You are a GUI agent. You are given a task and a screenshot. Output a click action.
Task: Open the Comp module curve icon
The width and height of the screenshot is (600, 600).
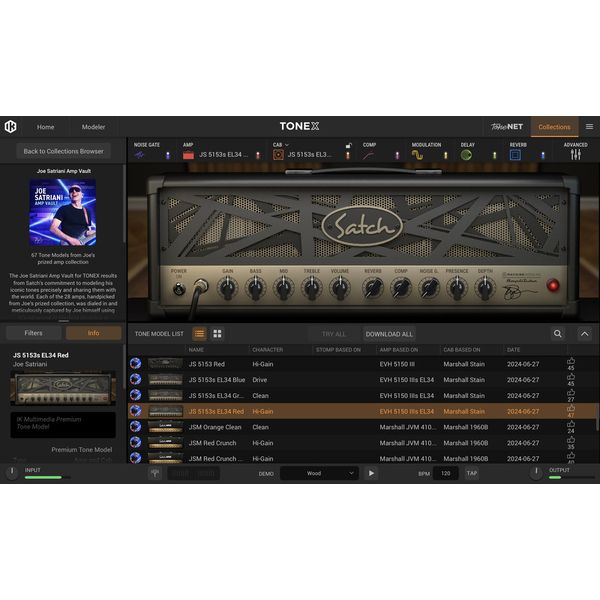368,155
